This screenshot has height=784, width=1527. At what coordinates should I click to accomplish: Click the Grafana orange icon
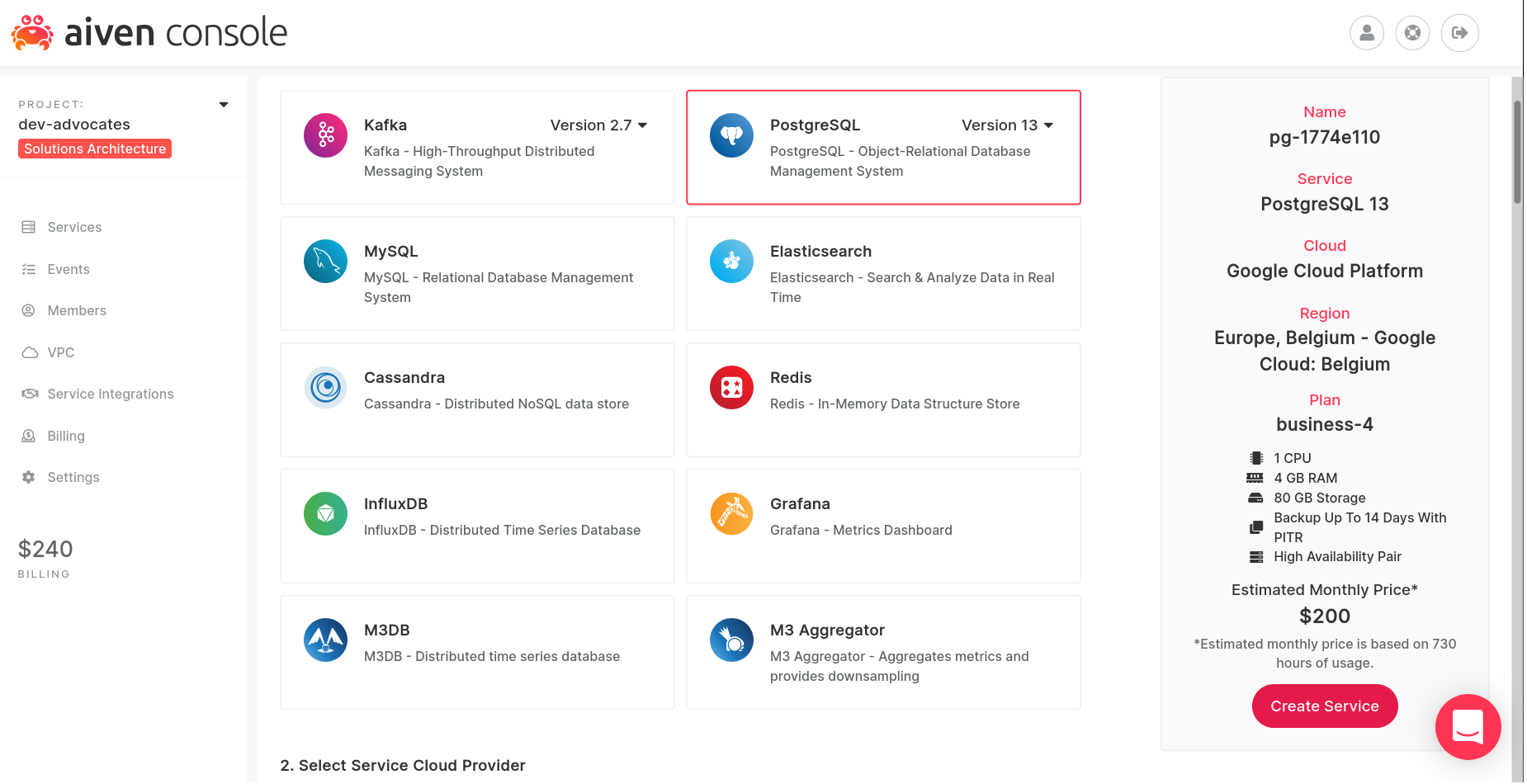click(731, 514)
